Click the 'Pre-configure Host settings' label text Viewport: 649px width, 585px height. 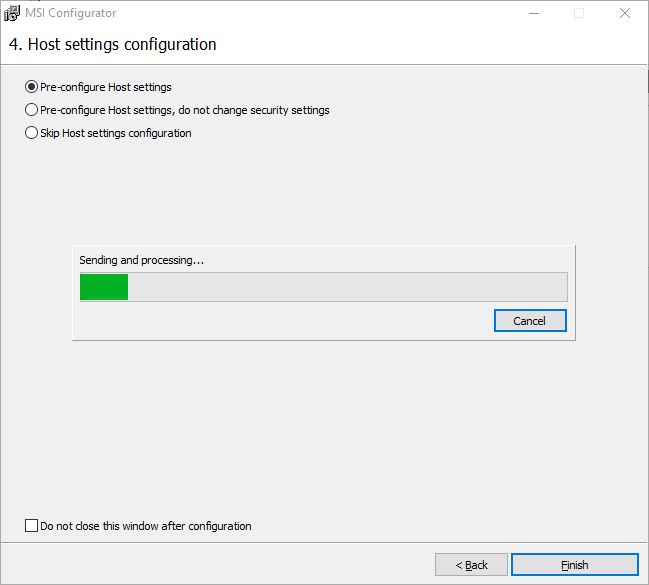[x=105, y=87]
